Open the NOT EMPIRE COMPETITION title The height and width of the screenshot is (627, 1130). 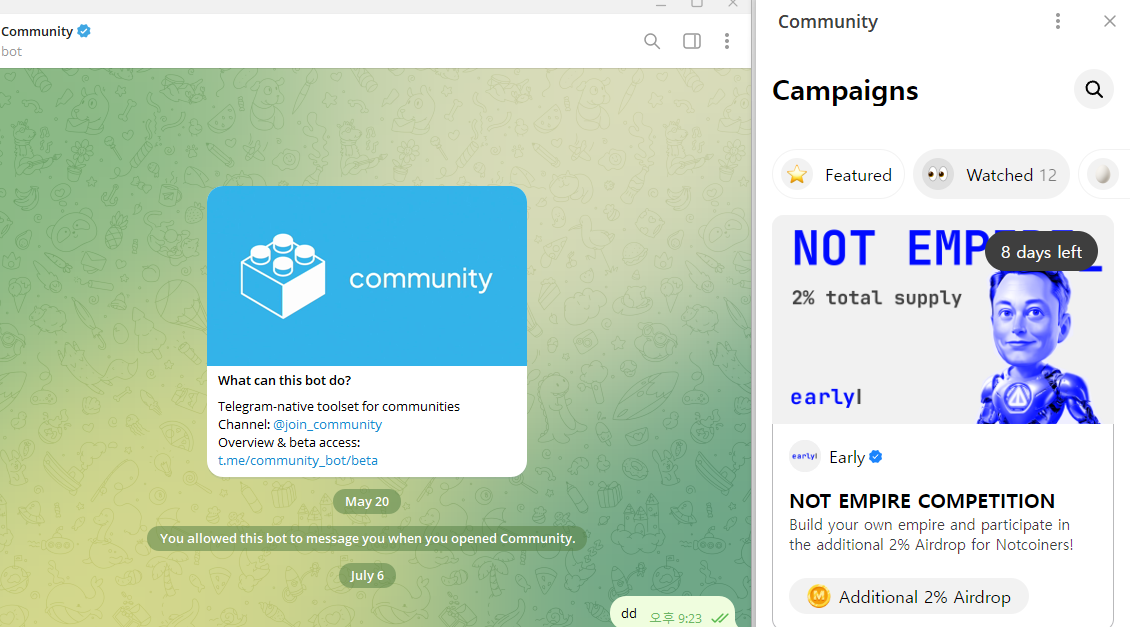pos(922,501)
